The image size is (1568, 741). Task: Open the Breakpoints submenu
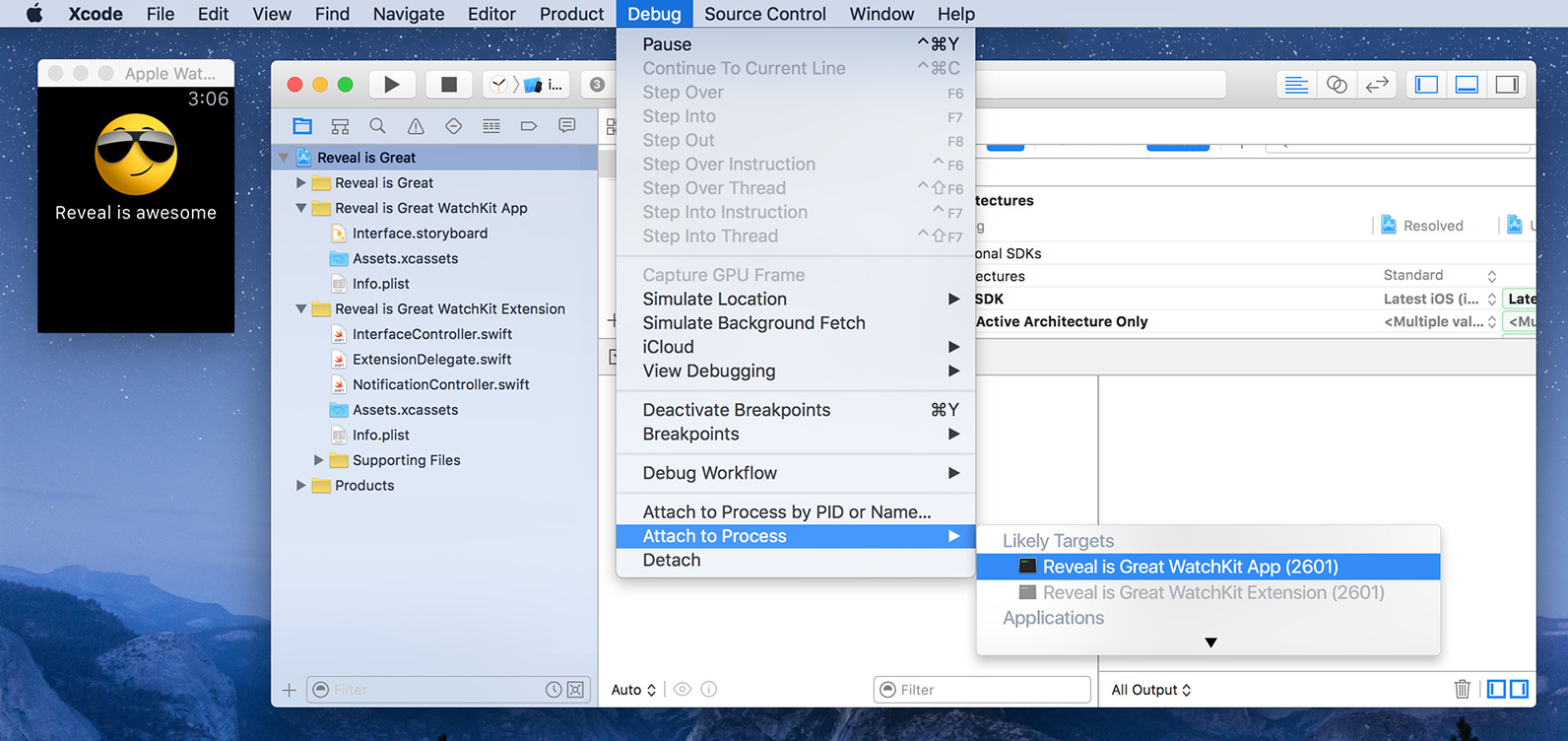pyautogui.click(x=796, y=434)
